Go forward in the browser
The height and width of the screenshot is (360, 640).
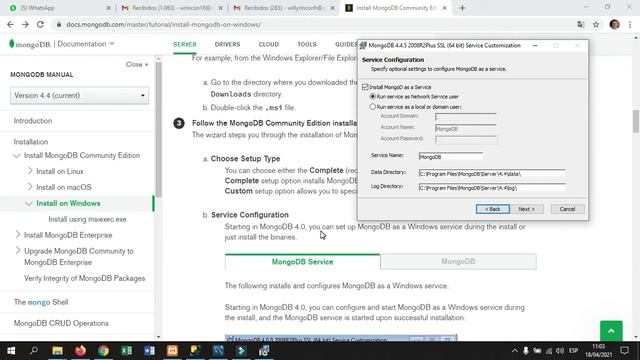click(x=25, y=24)
